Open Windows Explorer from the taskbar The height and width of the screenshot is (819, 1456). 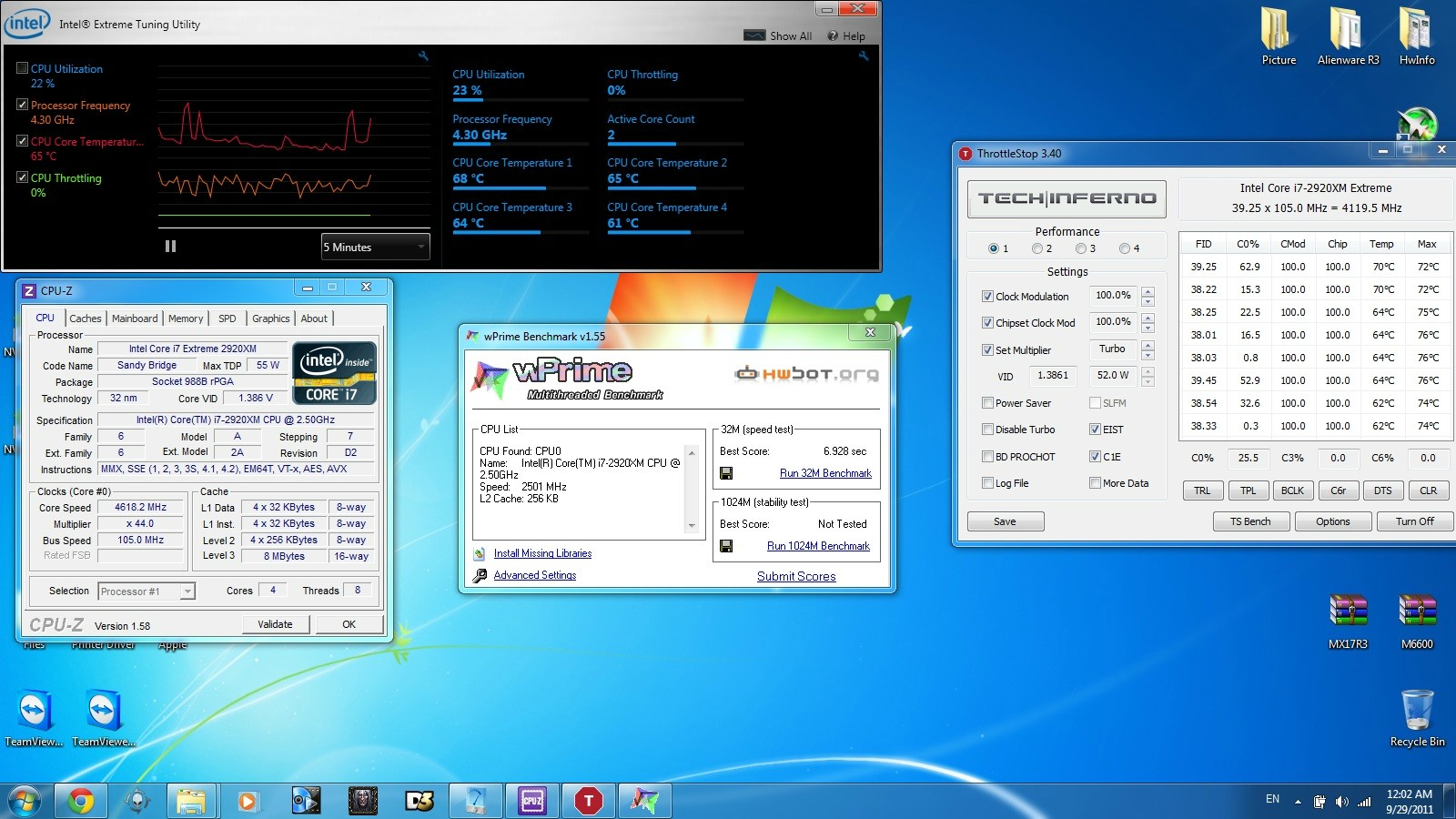191,801
